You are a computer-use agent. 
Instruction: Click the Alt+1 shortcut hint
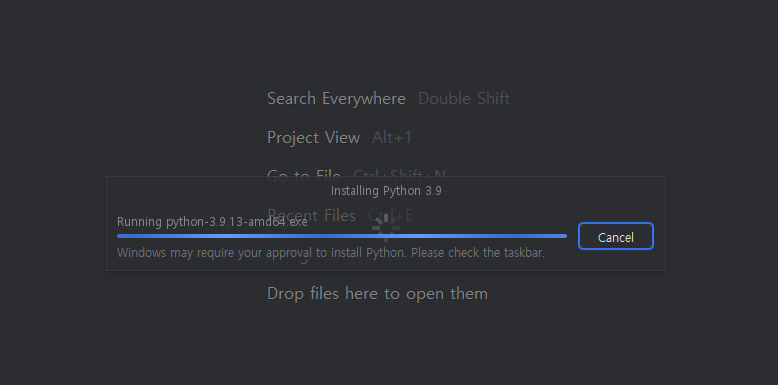point(392,137)
